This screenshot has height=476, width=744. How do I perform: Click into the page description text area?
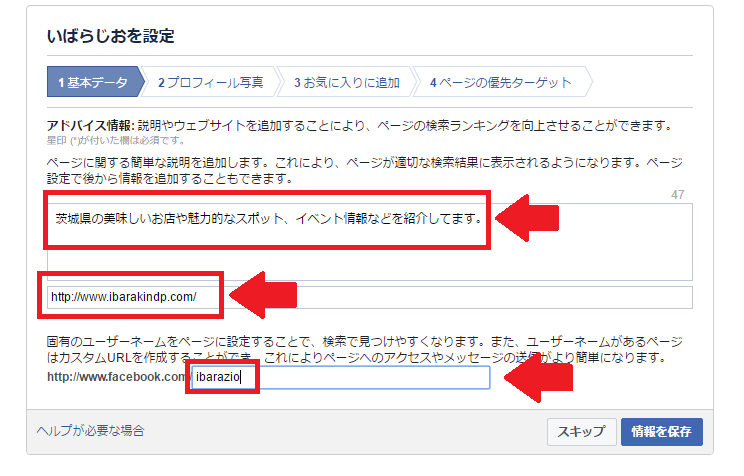click(x=370, y=242)
